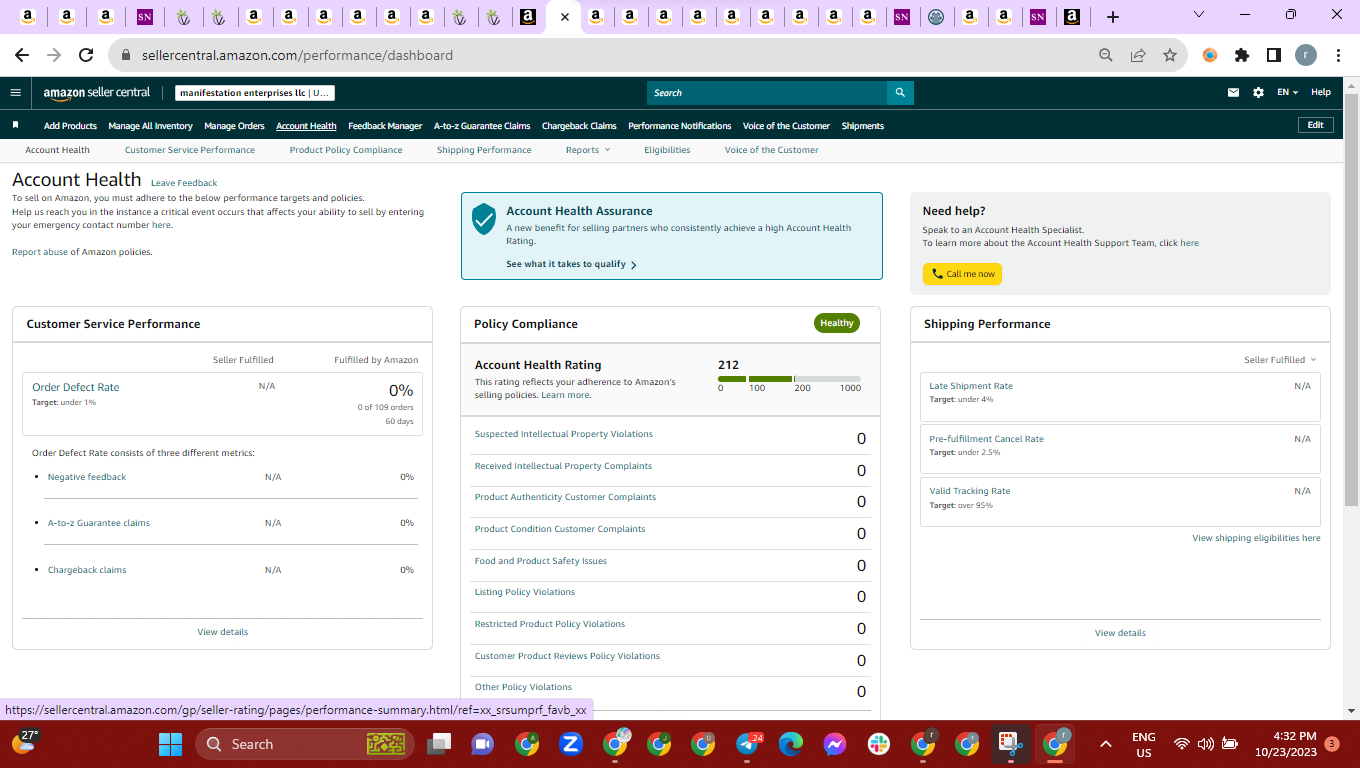The image size is (1360, 768).
Task: Click the search magnifier button in Seller Central
Action: coord(900,93)
